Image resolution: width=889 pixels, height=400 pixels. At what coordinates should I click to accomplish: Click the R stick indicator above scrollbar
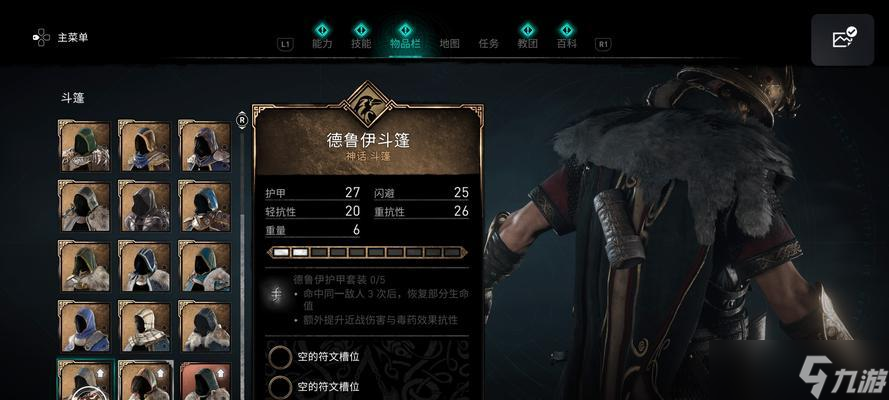click(242, 120)
